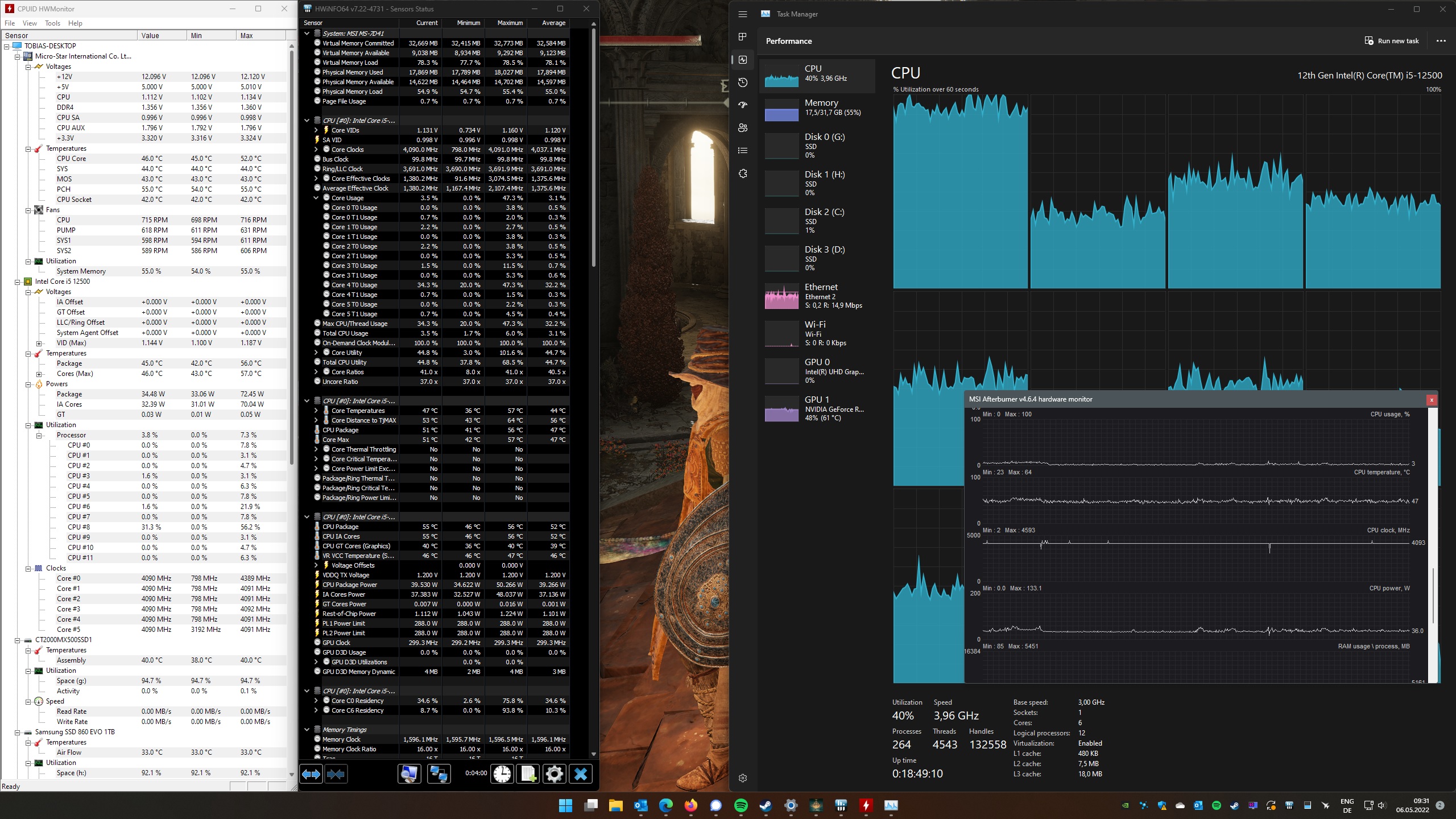The image size is (1456, 819).
Task: Open the View menu in HWMonitor
Action: point(30,23)
